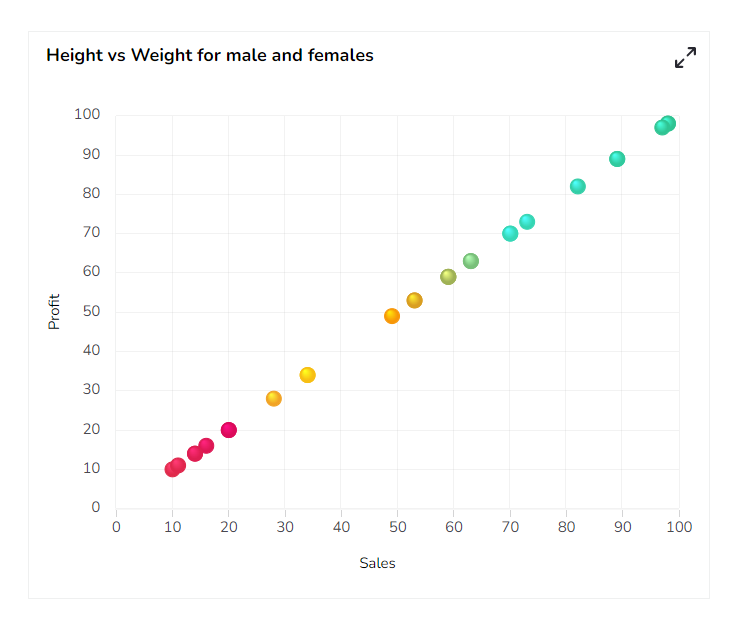Select the data point at Sales 10
This screenshot has height=634, width=743.
point(172,469)
